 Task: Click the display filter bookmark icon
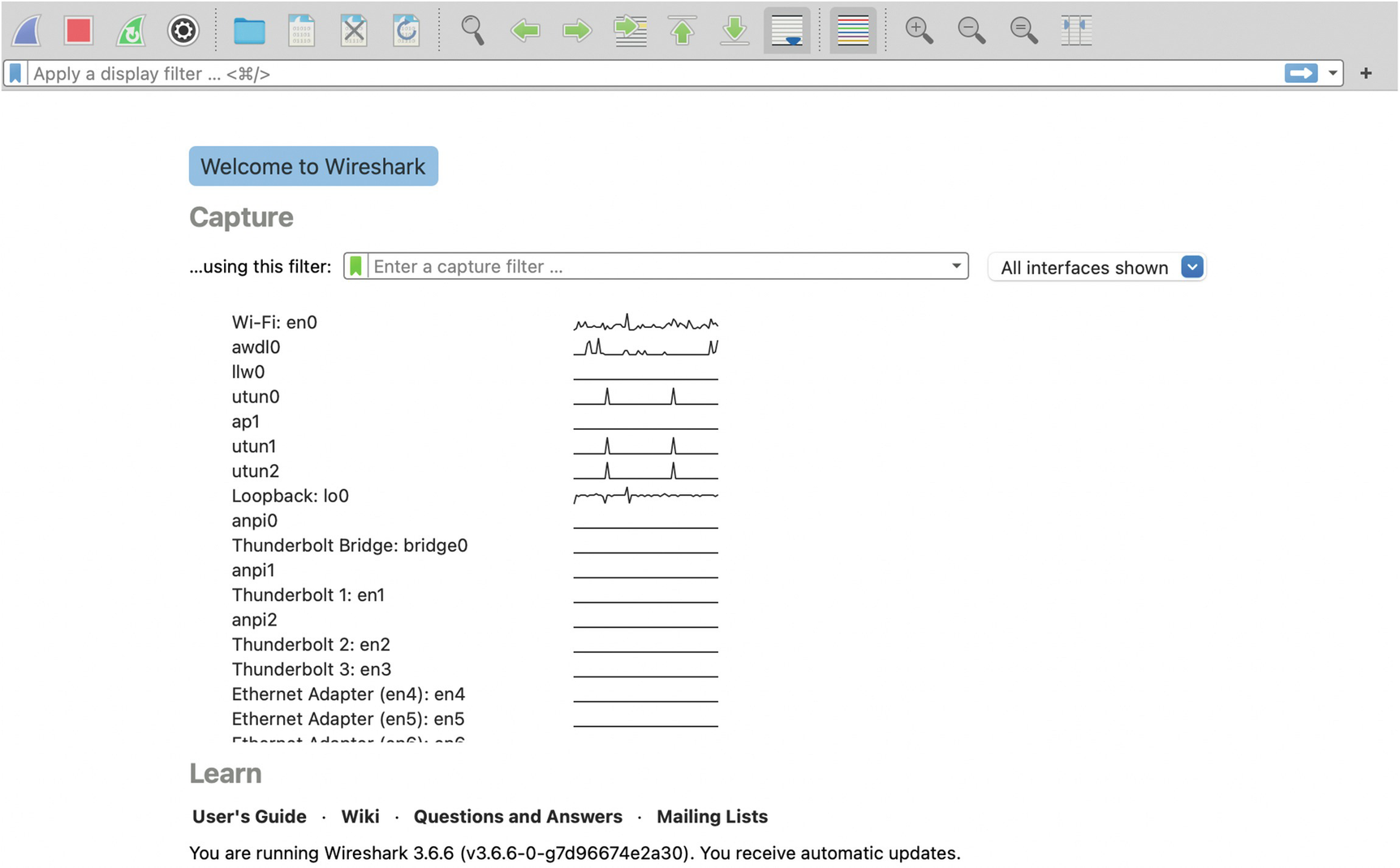[x=15, y=74]
